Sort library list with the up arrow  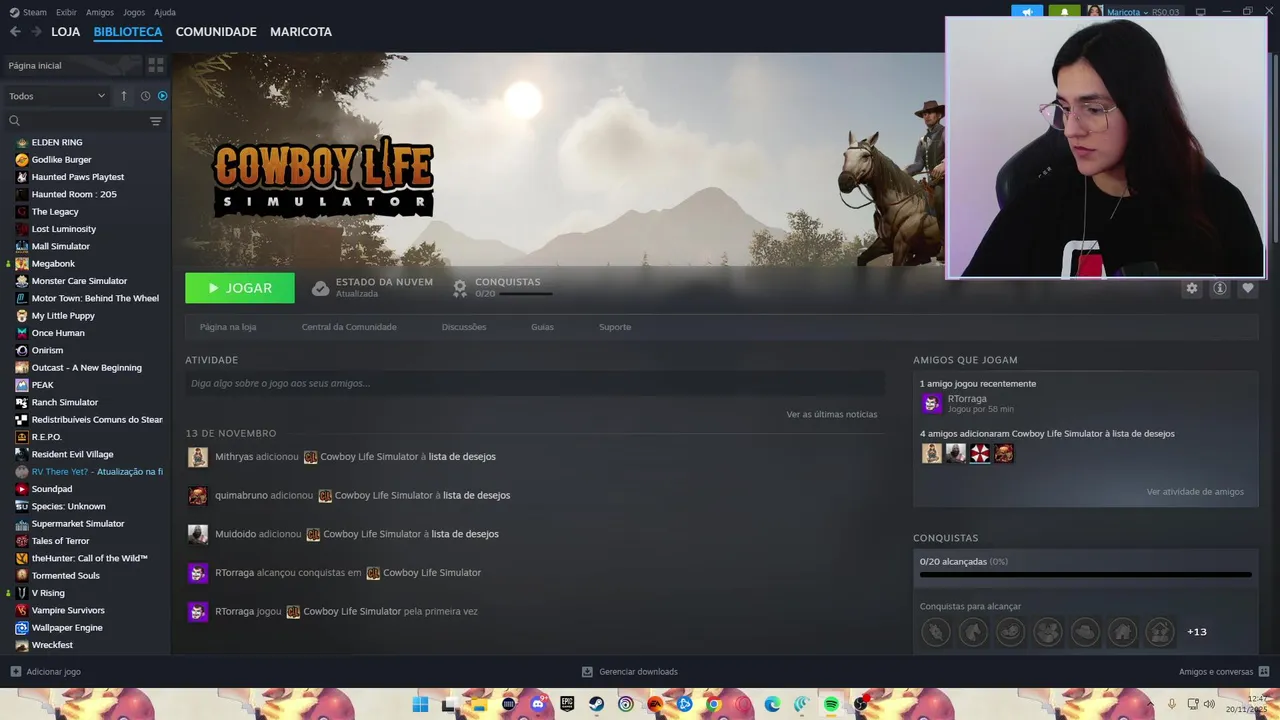pos(124,96)
